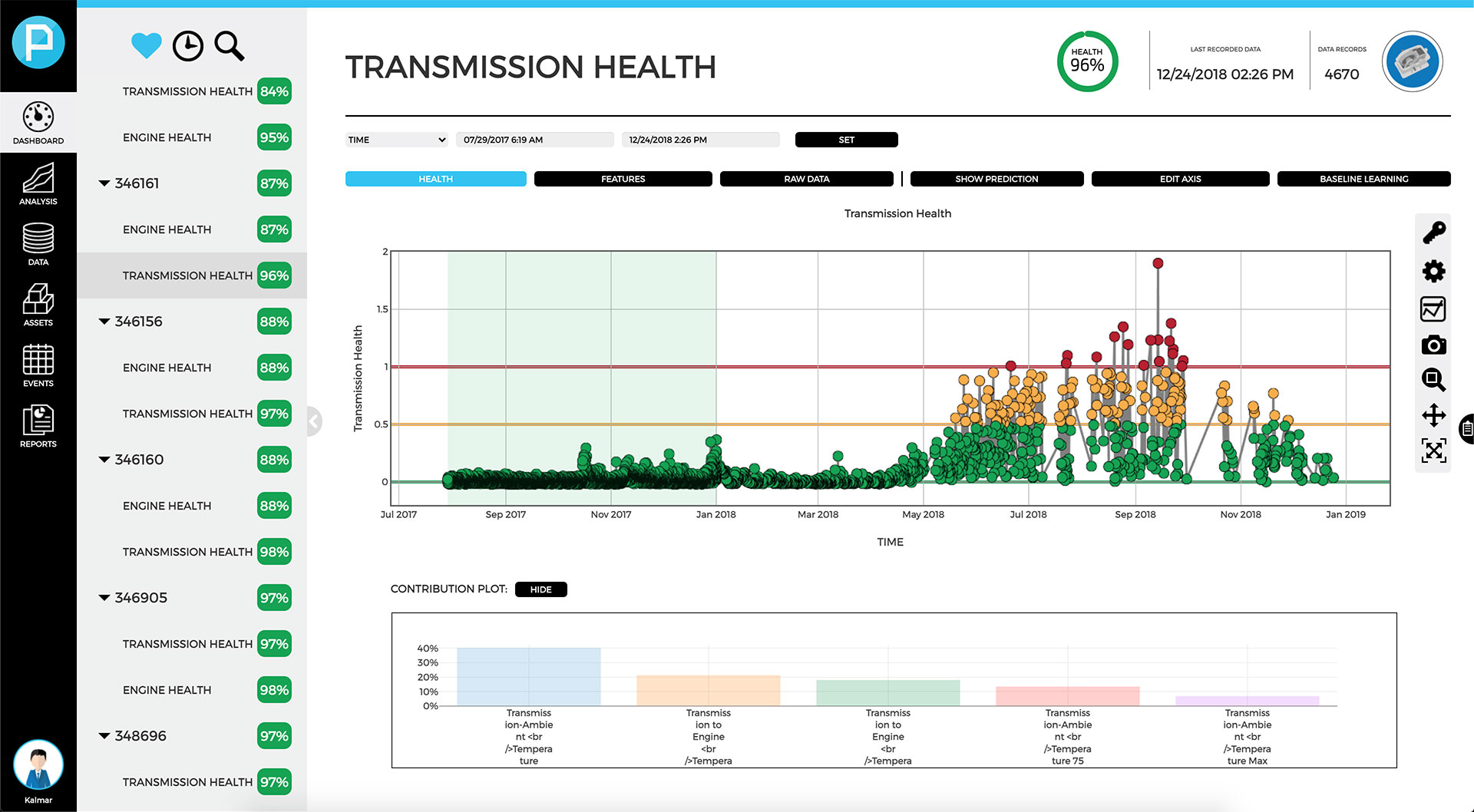Open chart settings gear icon
Image resolution: width=1474 pixels, height=812 pixels.
point(1433,271)
